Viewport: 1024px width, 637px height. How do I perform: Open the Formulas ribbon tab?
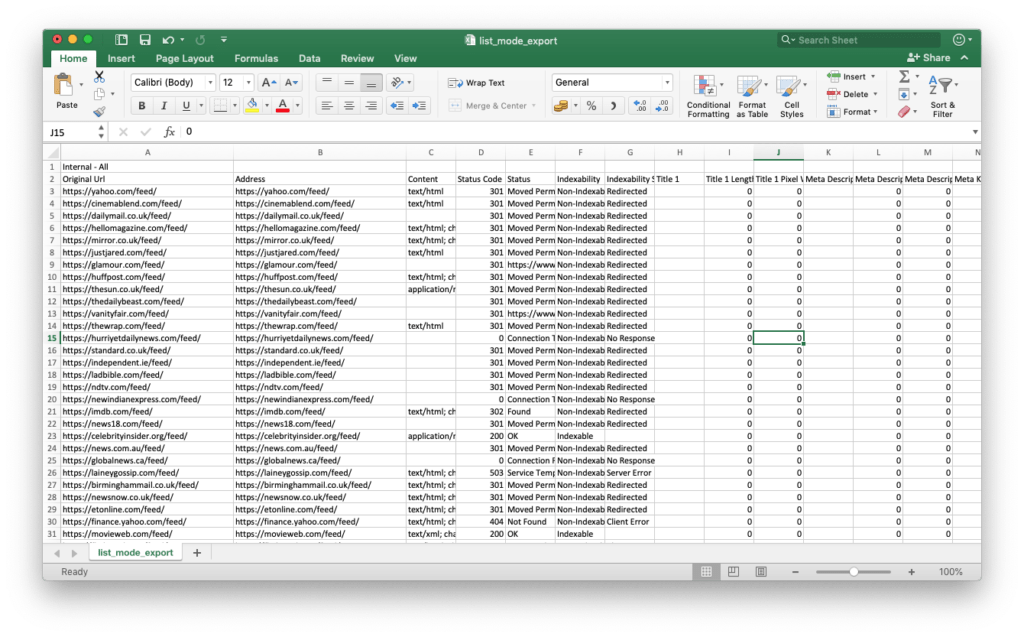256,58
